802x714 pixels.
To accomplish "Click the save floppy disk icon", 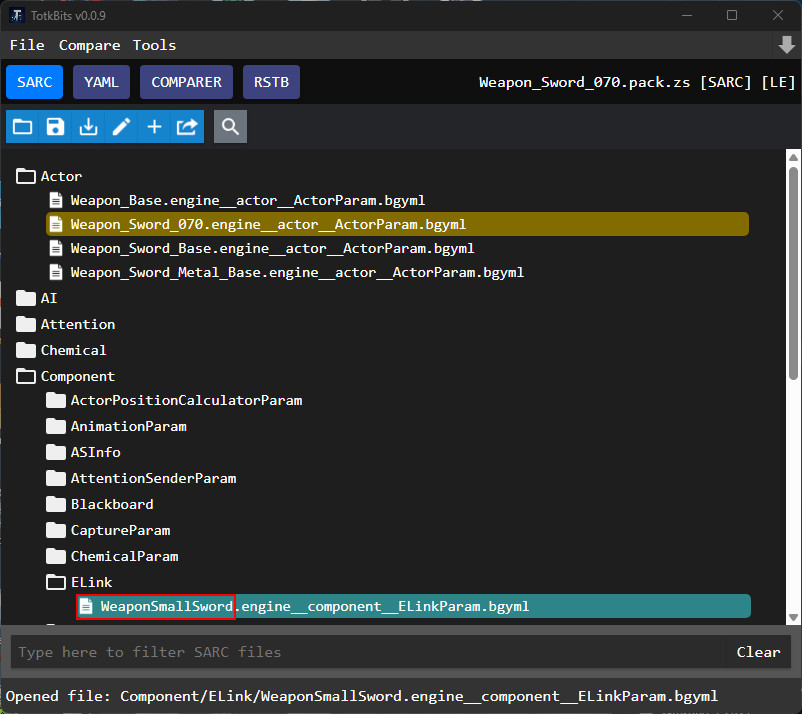I will click(x=55, y=127).
